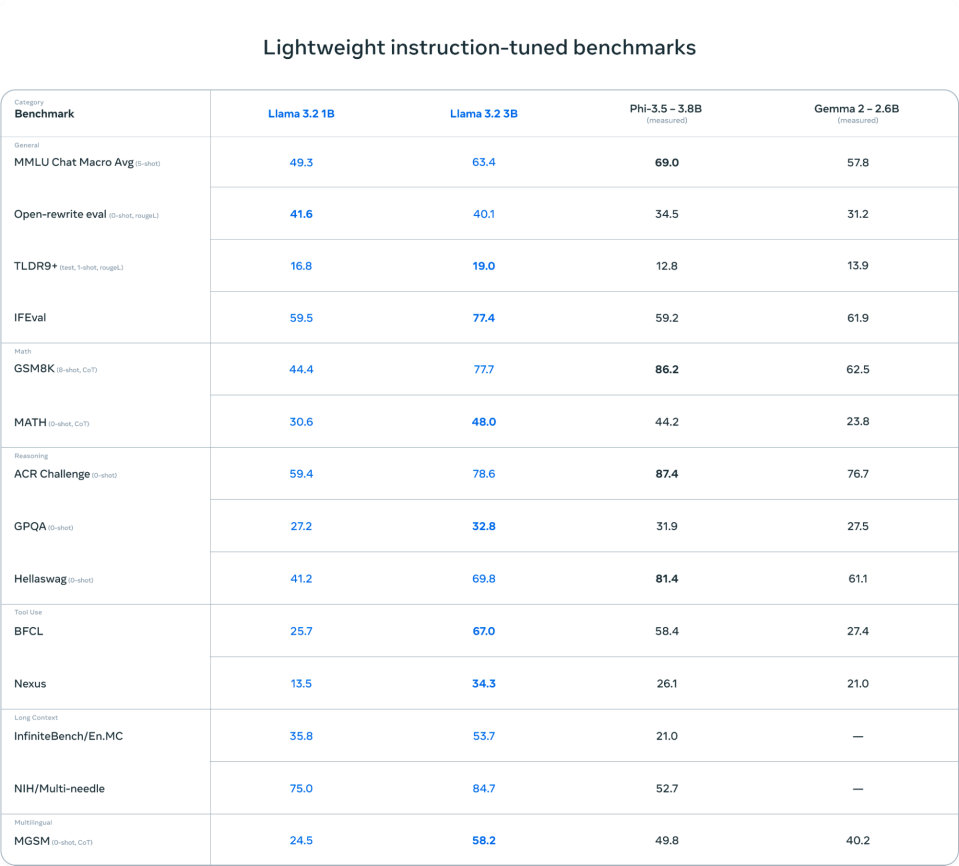
Task: Select the Phi-3.5 – 3.8B column header
Action: pyautogui.click(x=666, y=109)
